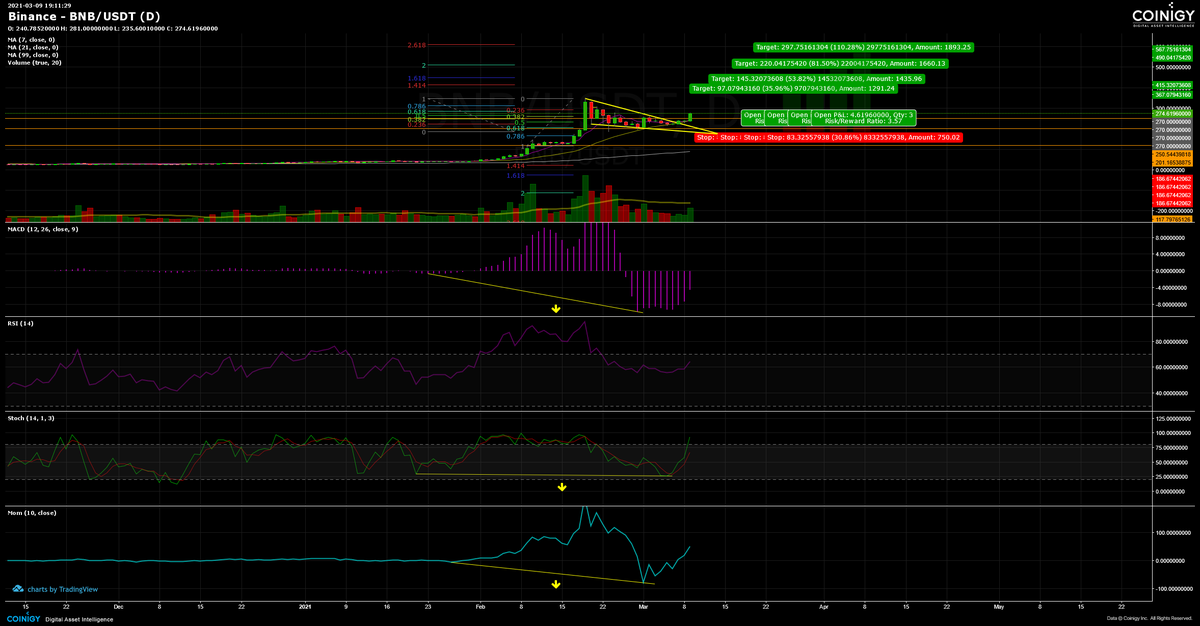Select the MA (7, close, 0) indicator label
Screen dimensions: 1200x626
coord(31,39)
